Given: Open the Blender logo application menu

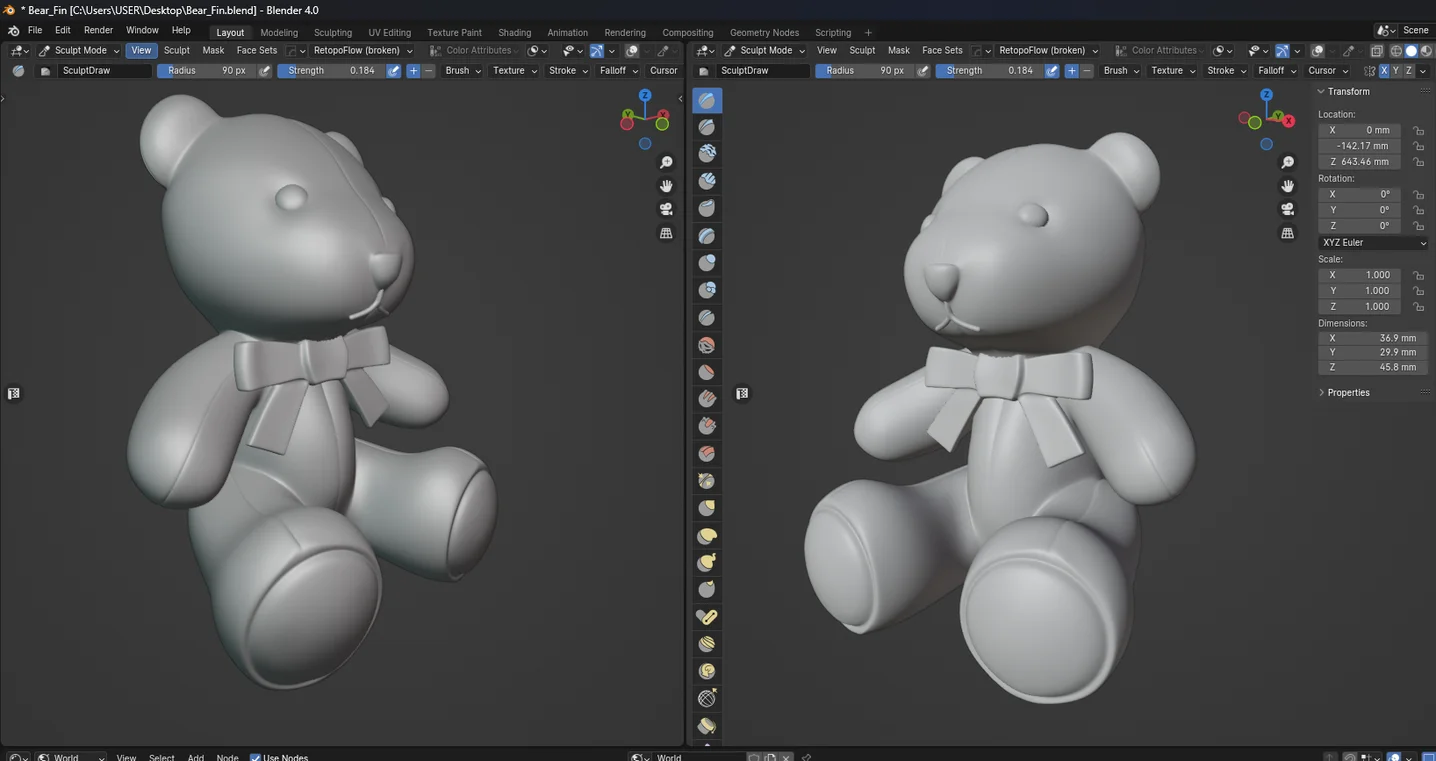Looking at the screenshot, I should (x=14, y=31).
